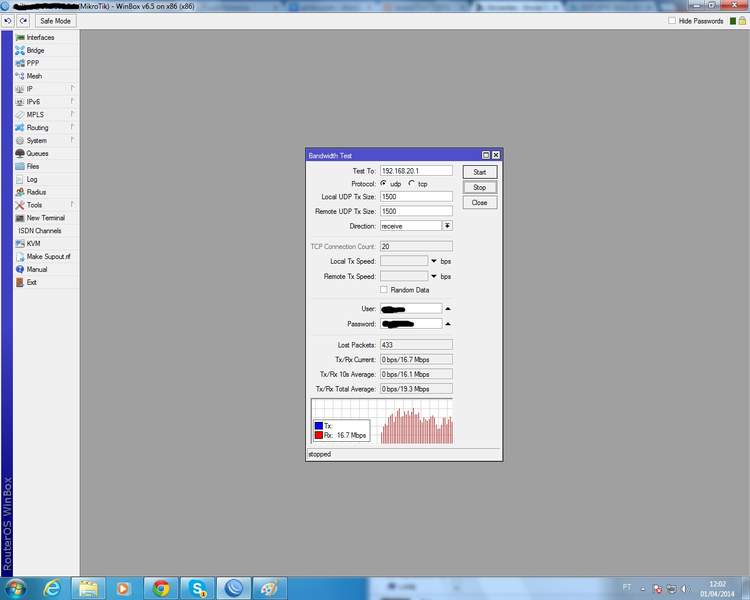Screen dimensions: 750x600
Task: Open the Files folder icon
Action: [20, 167]
